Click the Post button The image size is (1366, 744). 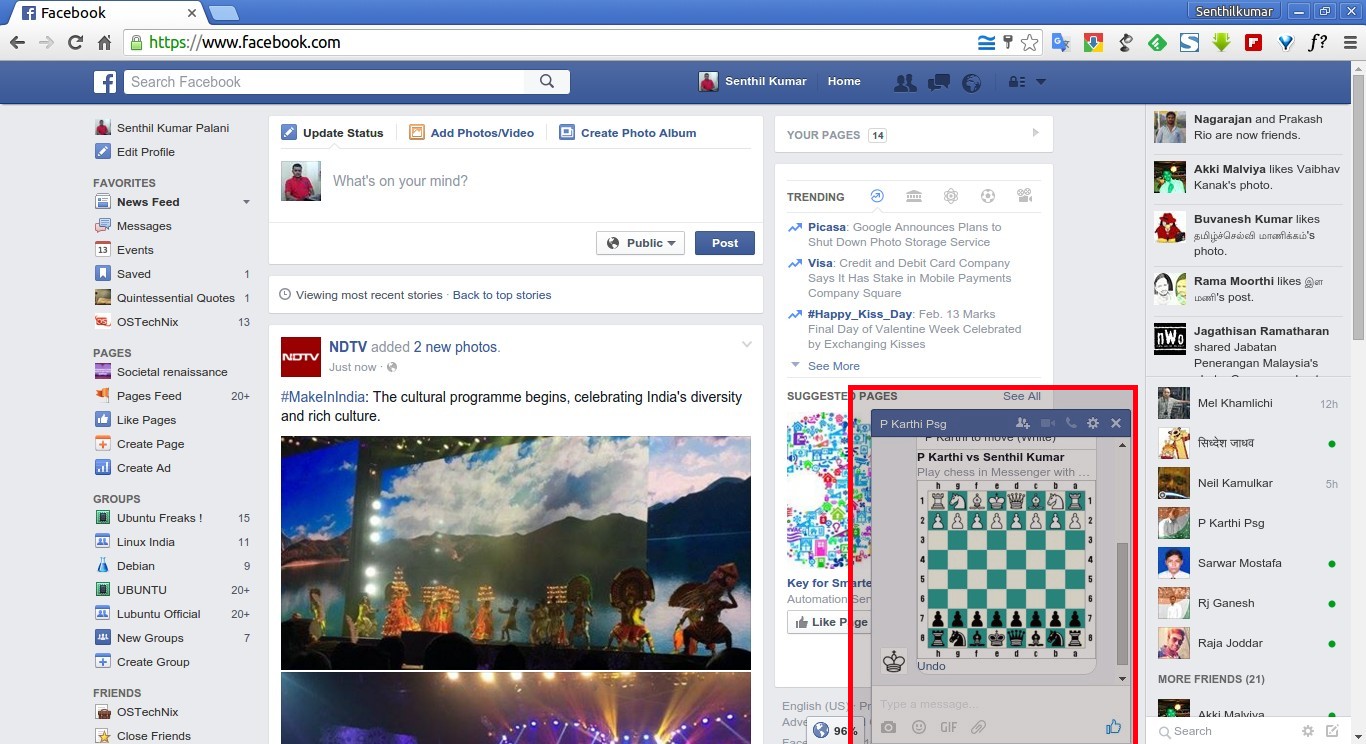point(725,243)
